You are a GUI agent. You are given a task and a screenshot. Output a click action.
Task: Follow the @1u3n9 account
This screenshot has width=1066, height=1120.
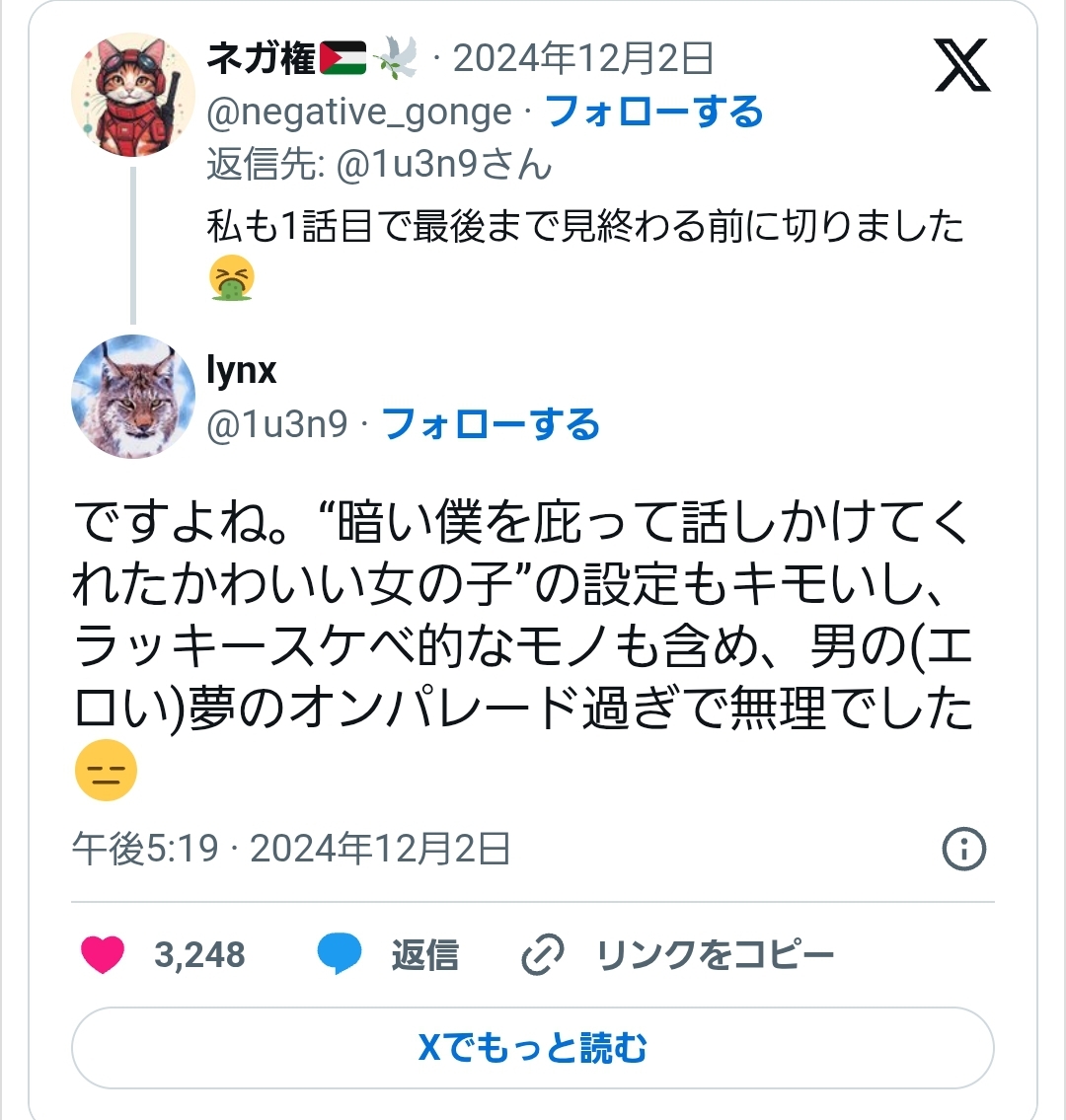click(491, 424)
